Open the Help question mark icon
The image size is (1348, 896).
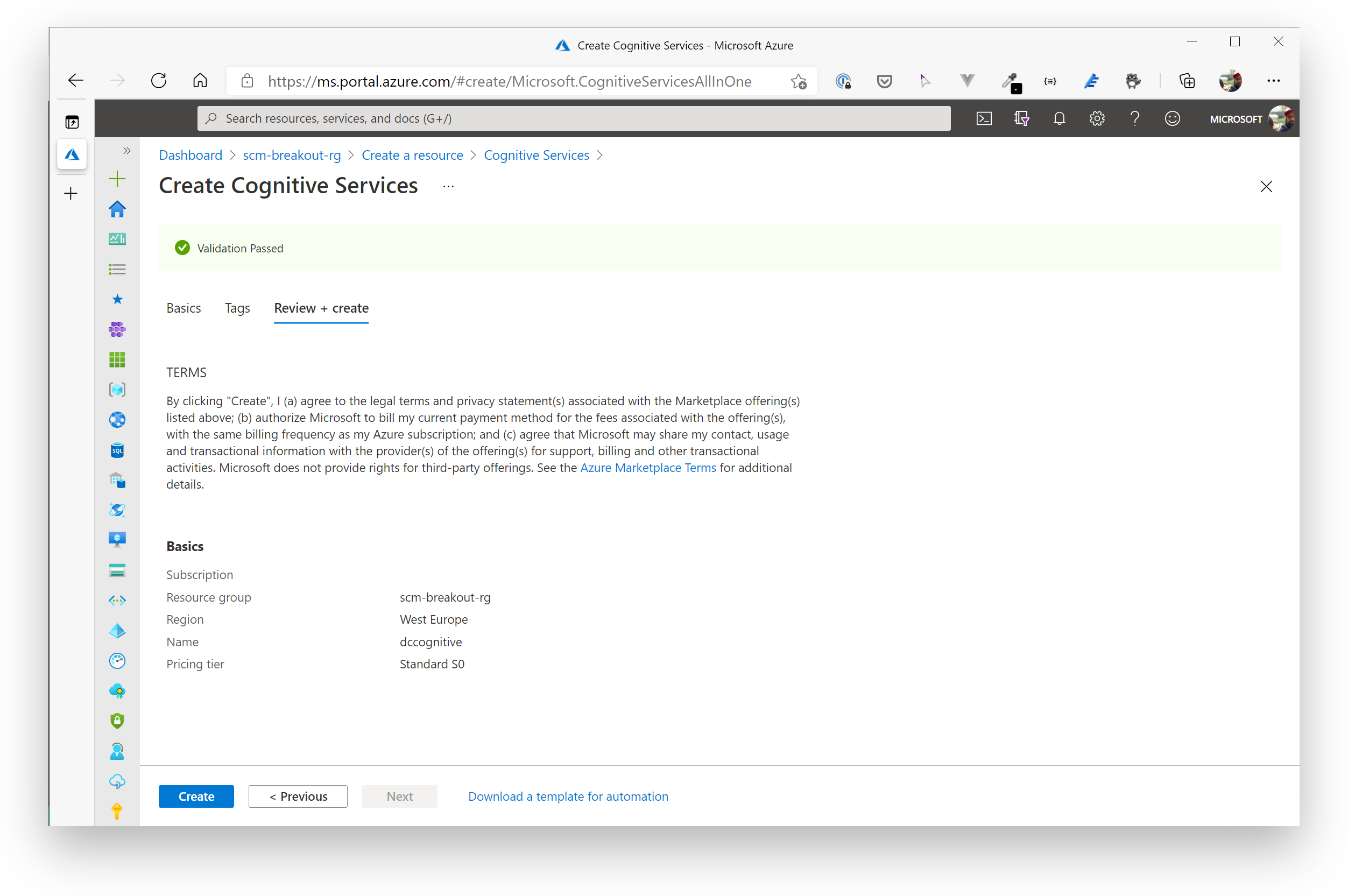click(x=1135, y=118)
